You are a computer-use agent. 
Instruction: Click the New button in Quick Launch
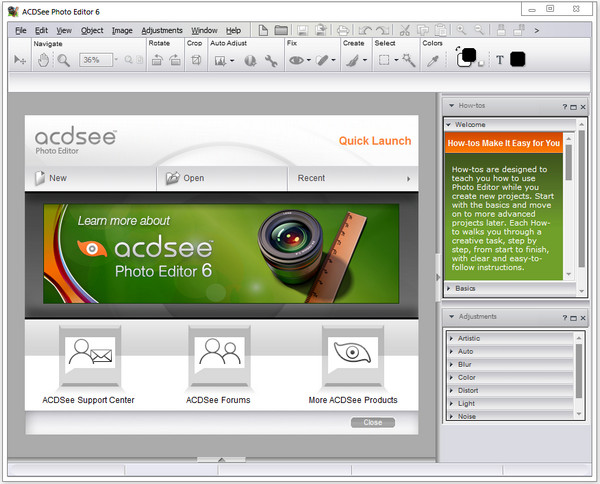tap(57, 179)
